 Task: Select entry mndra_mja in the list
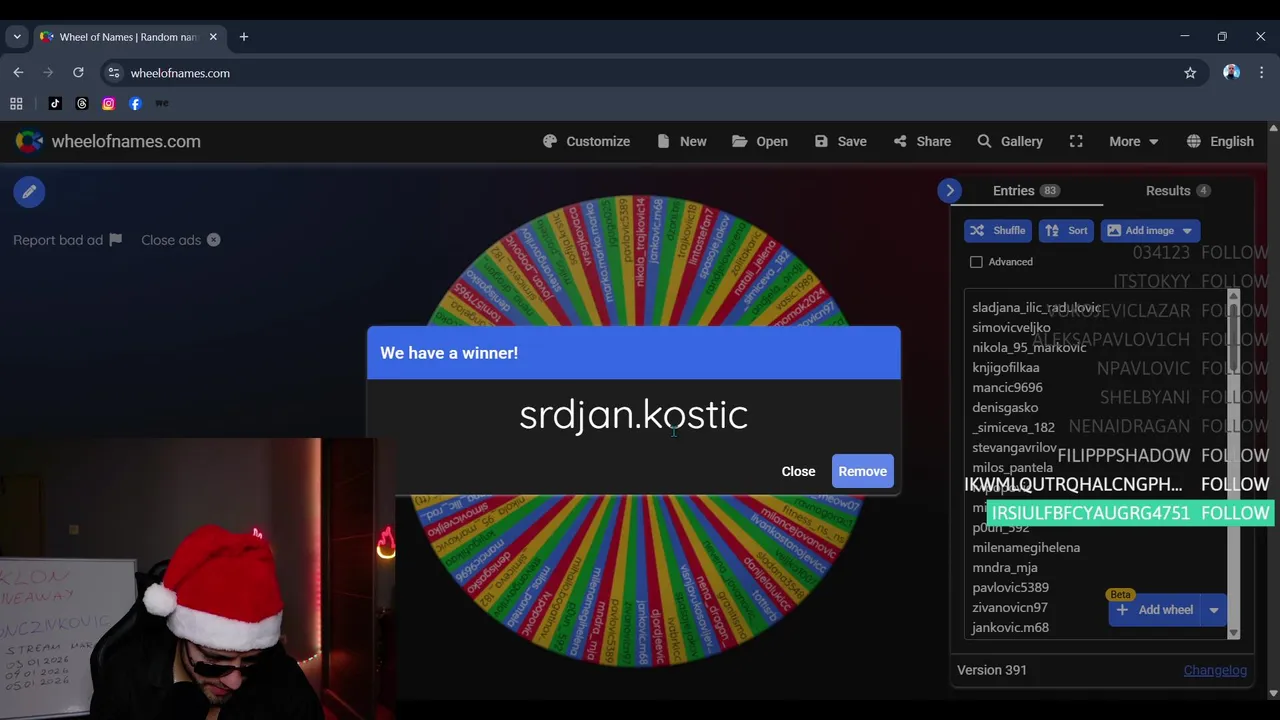[x=1005, y=567]
